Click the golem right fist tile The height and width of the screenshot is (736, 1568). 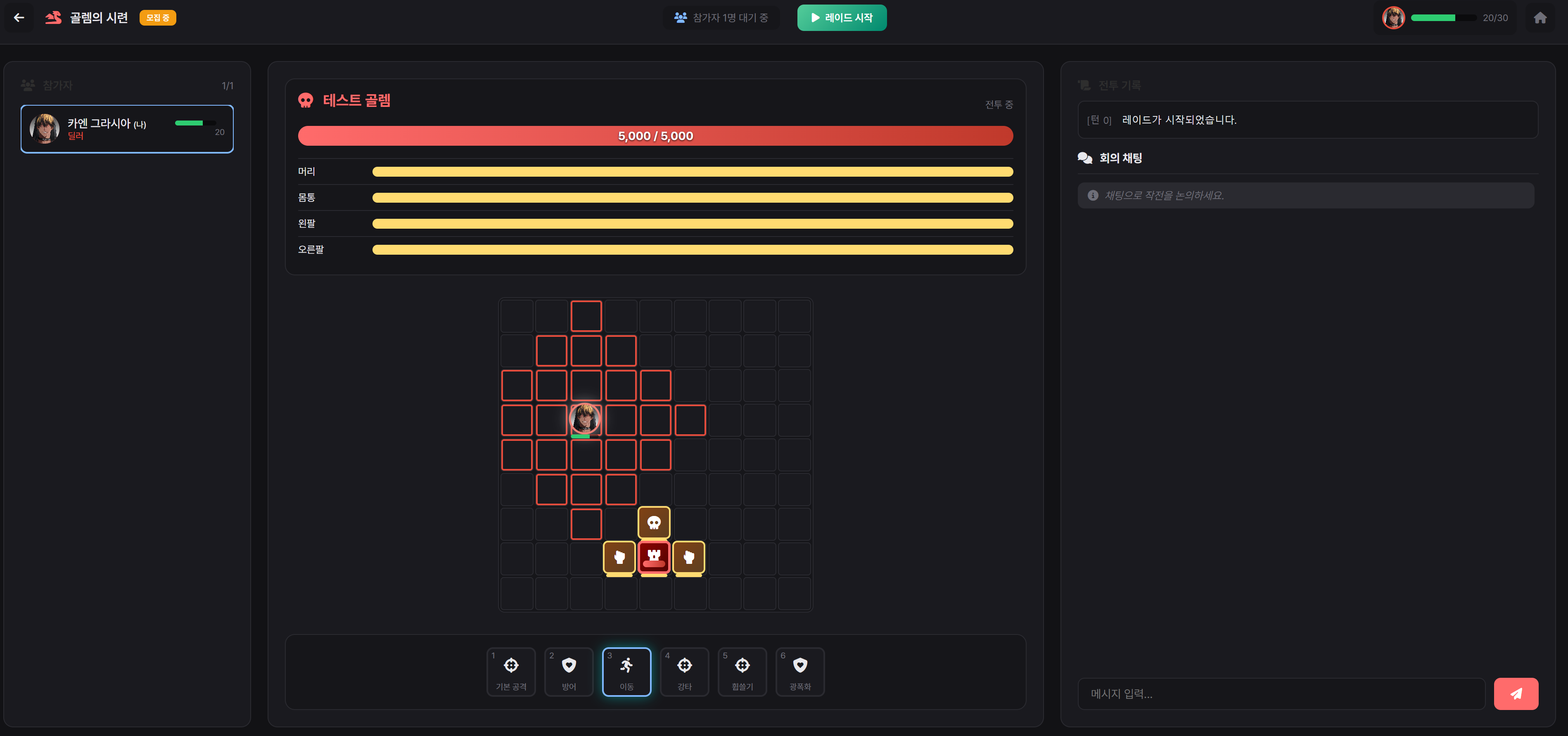coord(688,556)
